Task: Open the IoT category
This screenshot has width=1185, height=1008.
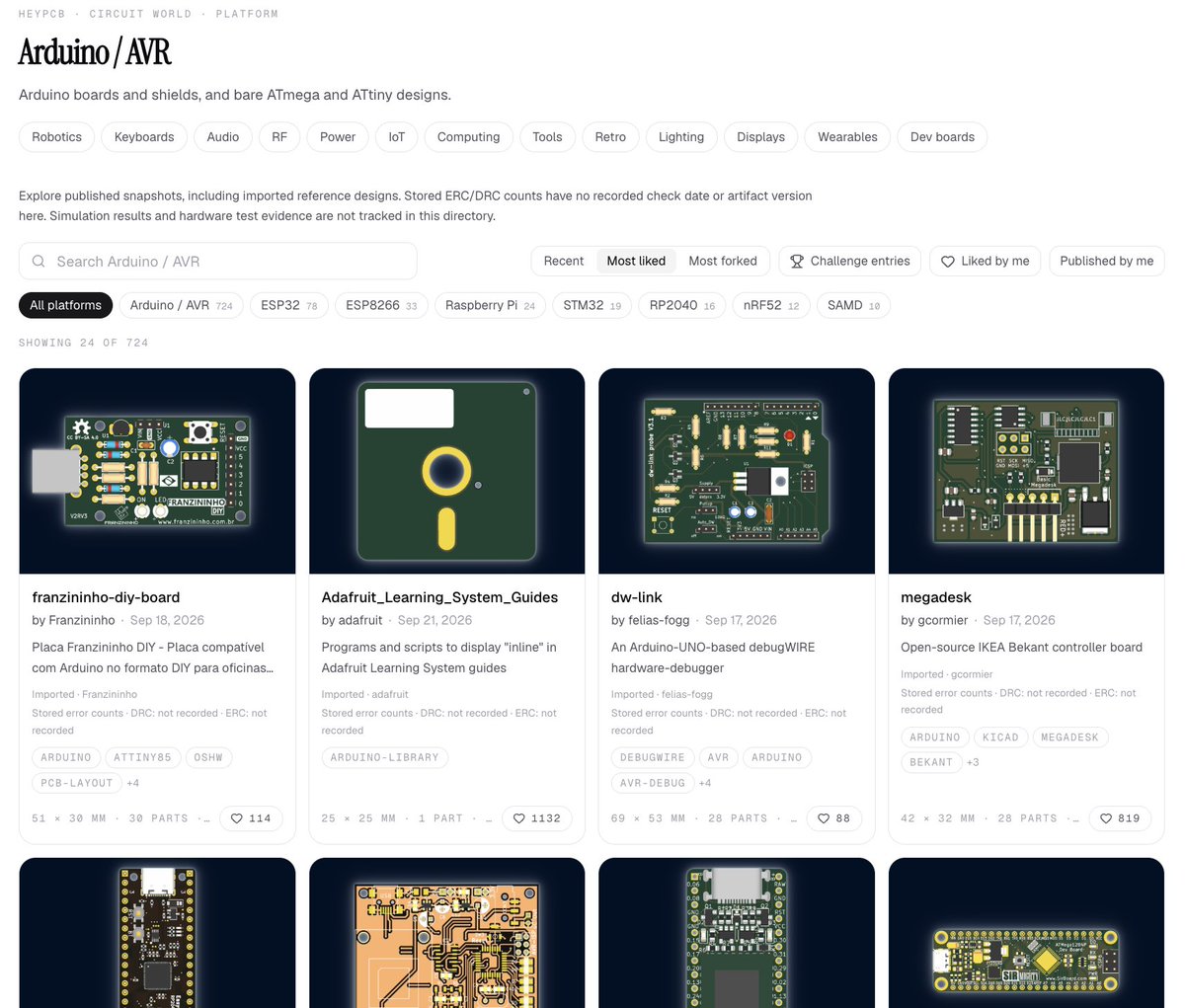Action: point(397,137)
